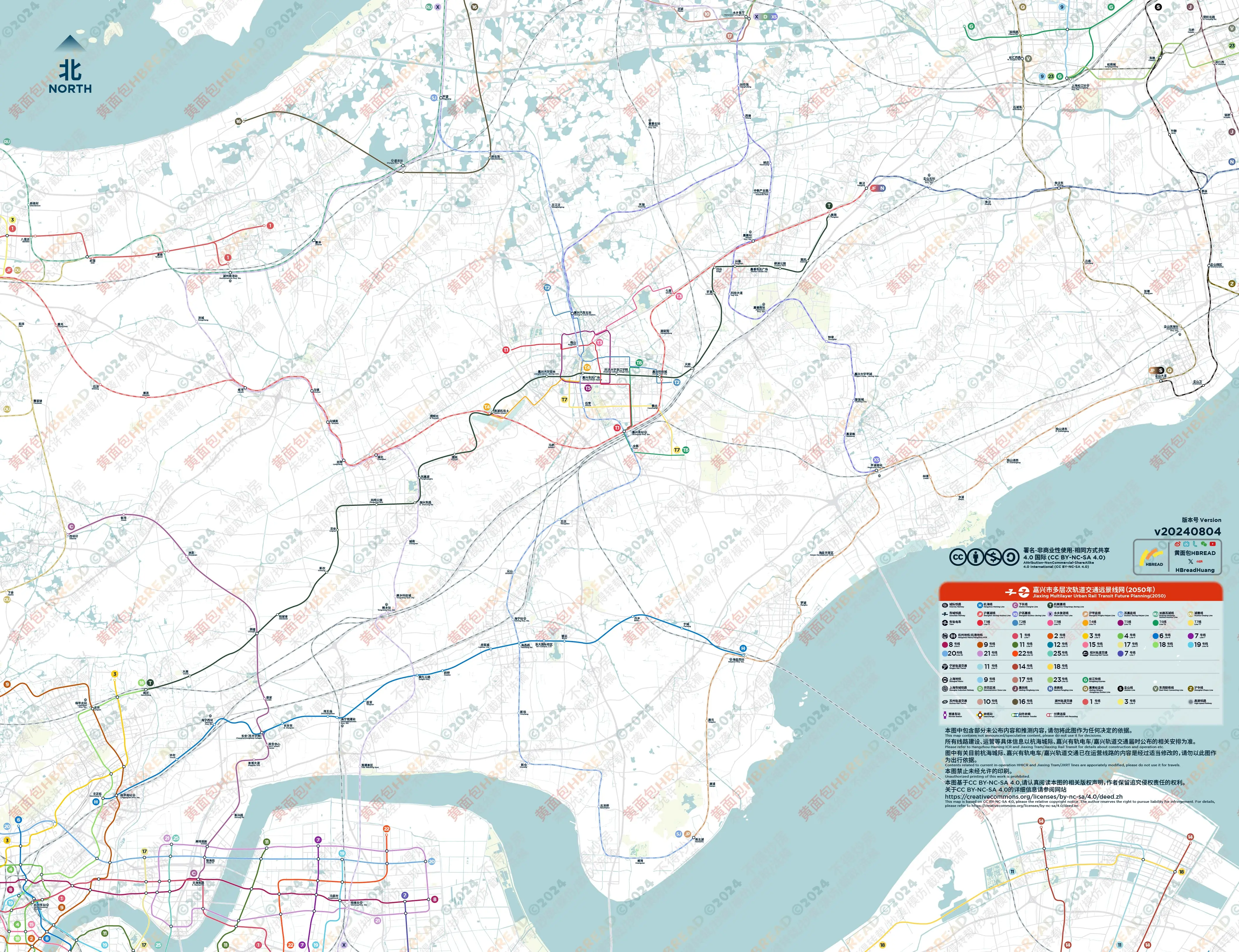Click the T6 green swatch in legend
The height and width of the screenshot is (952, 1239).
click(x=1156, y=623)
